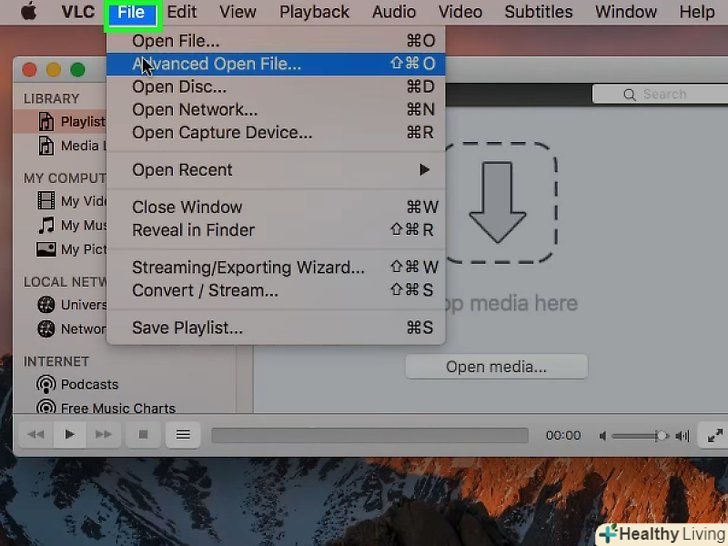Viewport: 728px width, 546px height.
Task: Open the Edit menu
Action: 182,12
